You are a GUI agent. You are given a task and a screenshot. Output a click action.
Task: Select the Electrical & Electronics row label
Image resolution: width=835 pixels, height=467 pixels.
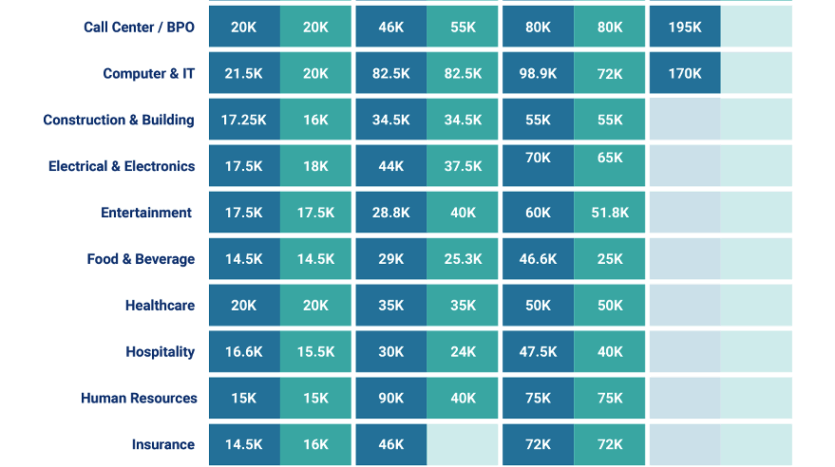click(122, 166)
